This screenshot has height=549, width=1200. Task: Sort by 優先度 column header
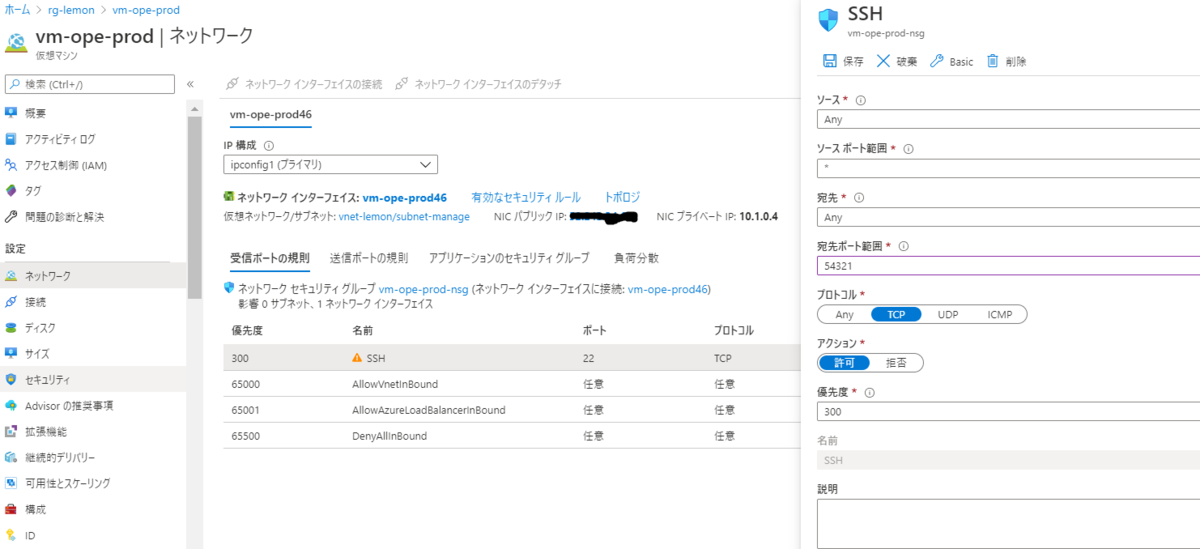247,330
